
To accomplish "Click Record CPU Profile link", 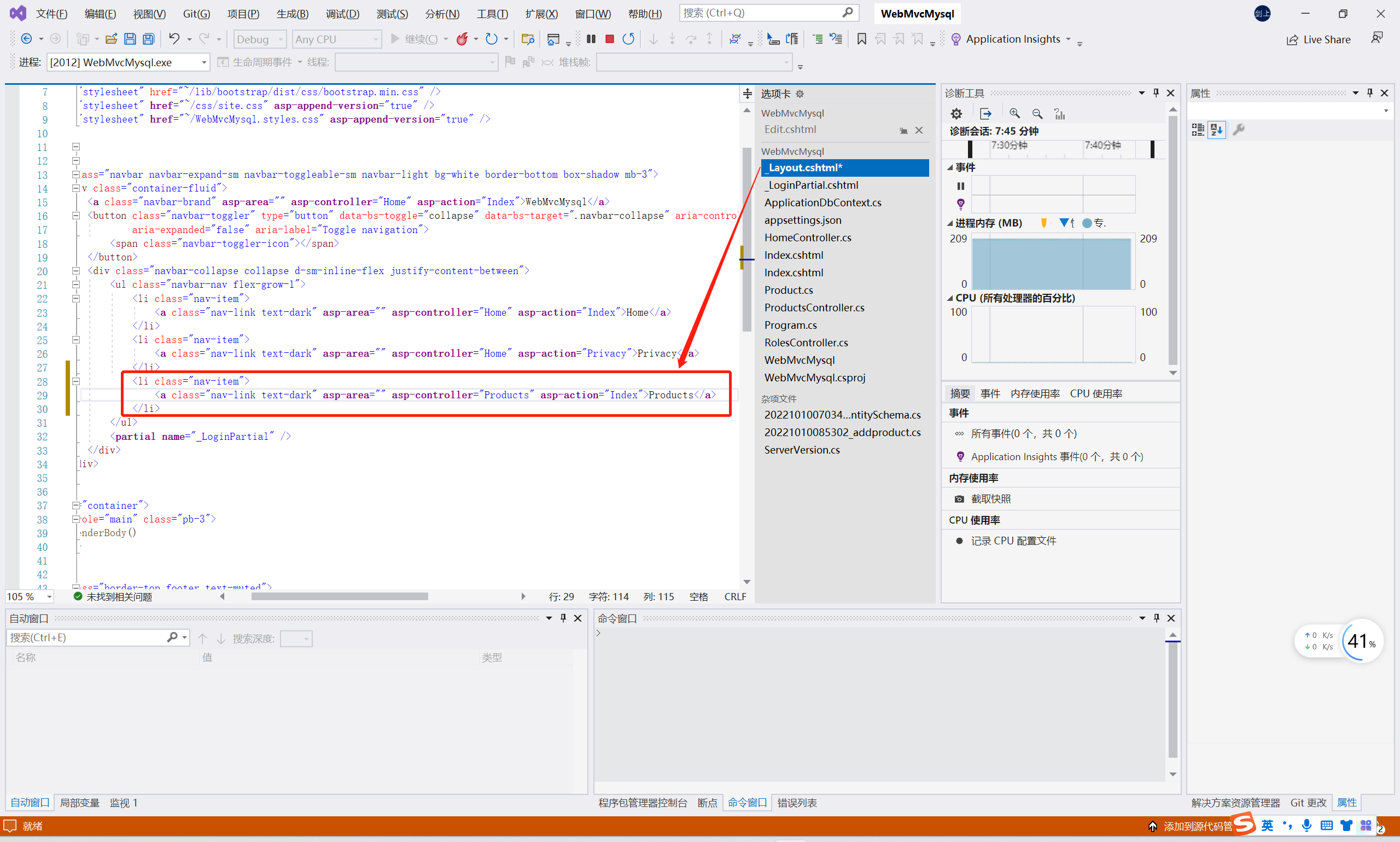I will (1013, 541).
